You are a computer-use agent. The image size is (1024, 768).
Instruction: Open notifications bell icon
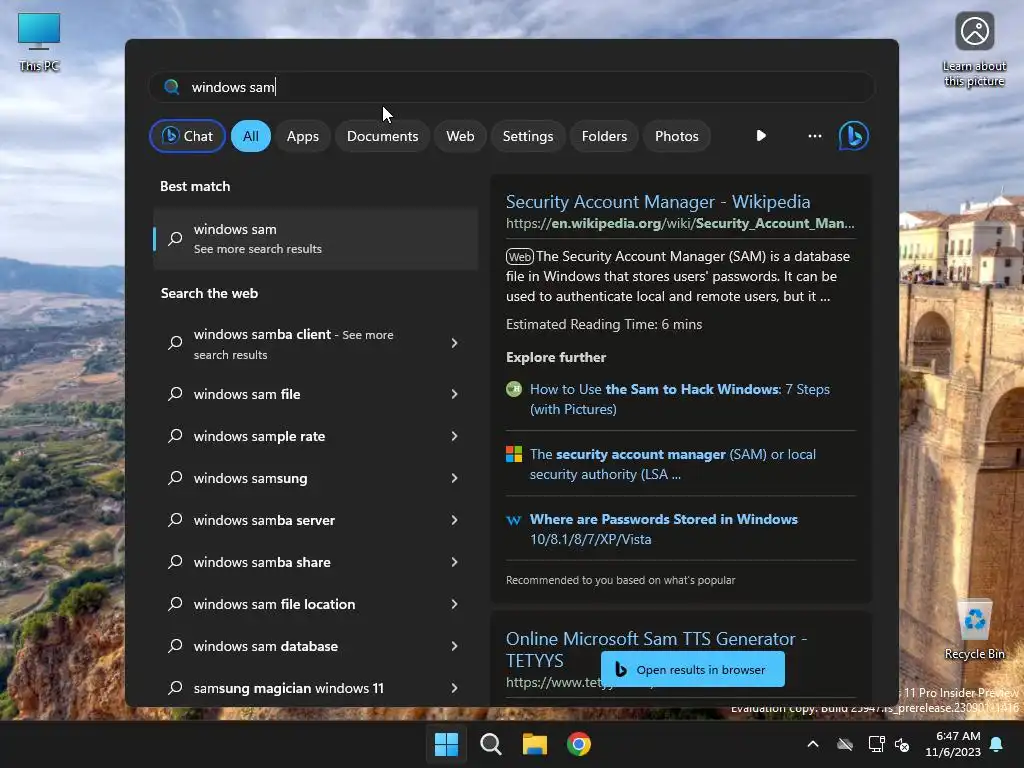[x=996, y=744]
